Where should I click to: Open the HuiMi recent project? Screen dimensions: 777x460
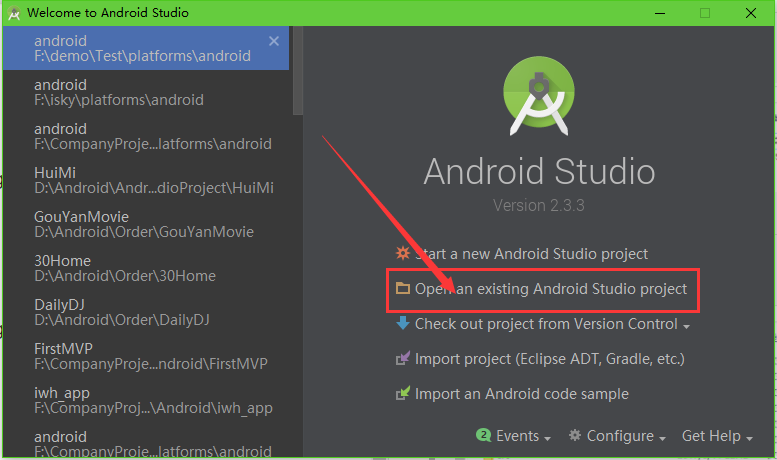click(x=146, y=180)
